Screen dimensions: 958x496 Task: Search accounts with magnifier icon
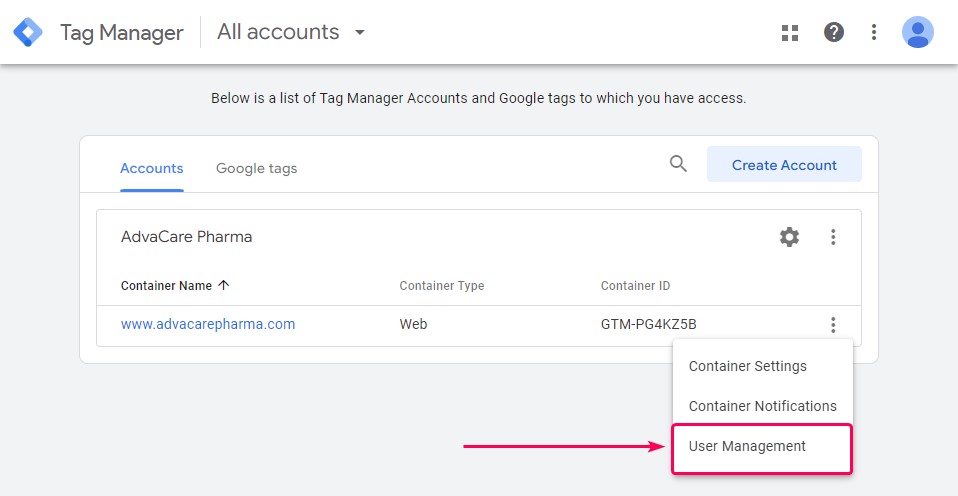tap(678, 164)
